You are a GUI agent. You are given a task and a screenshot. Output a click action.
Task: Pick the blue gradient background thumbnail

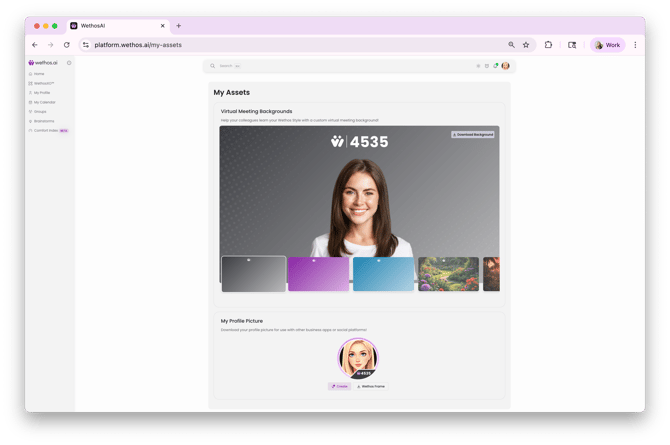(383, 274)
